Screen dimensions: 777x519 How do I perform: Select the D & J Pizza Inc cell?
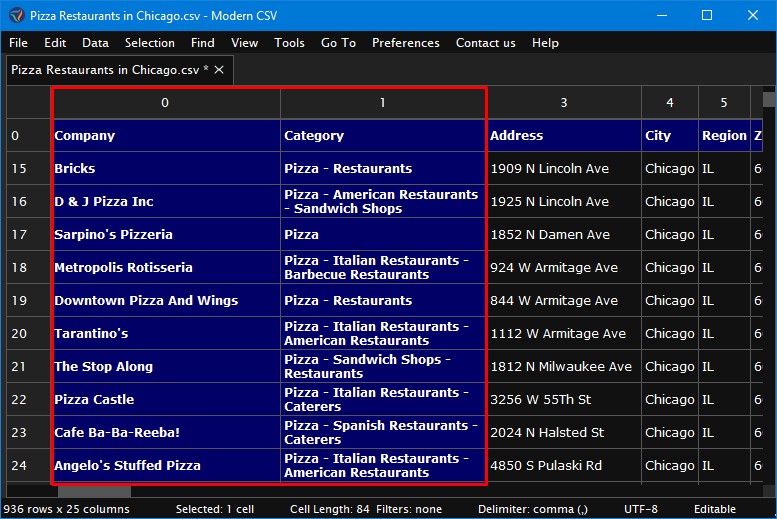(x=166, y=202)
